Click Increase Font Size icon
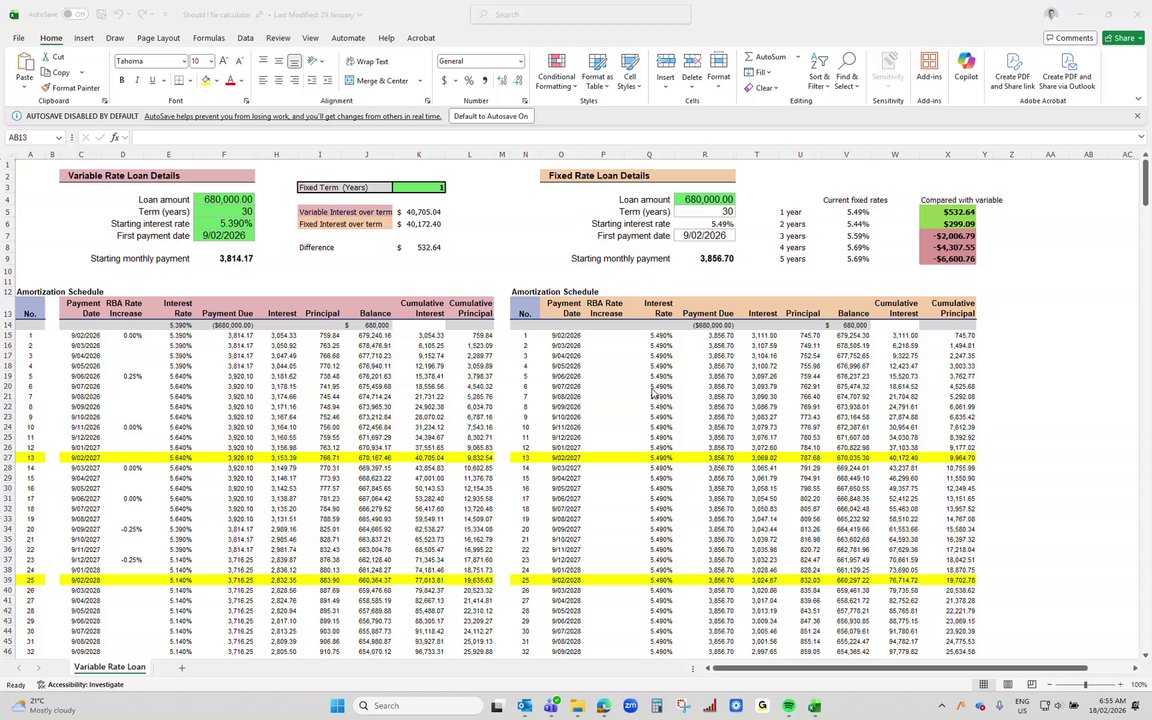The height and width of the screenshot is (720, 1152). [x=223, y=61]
